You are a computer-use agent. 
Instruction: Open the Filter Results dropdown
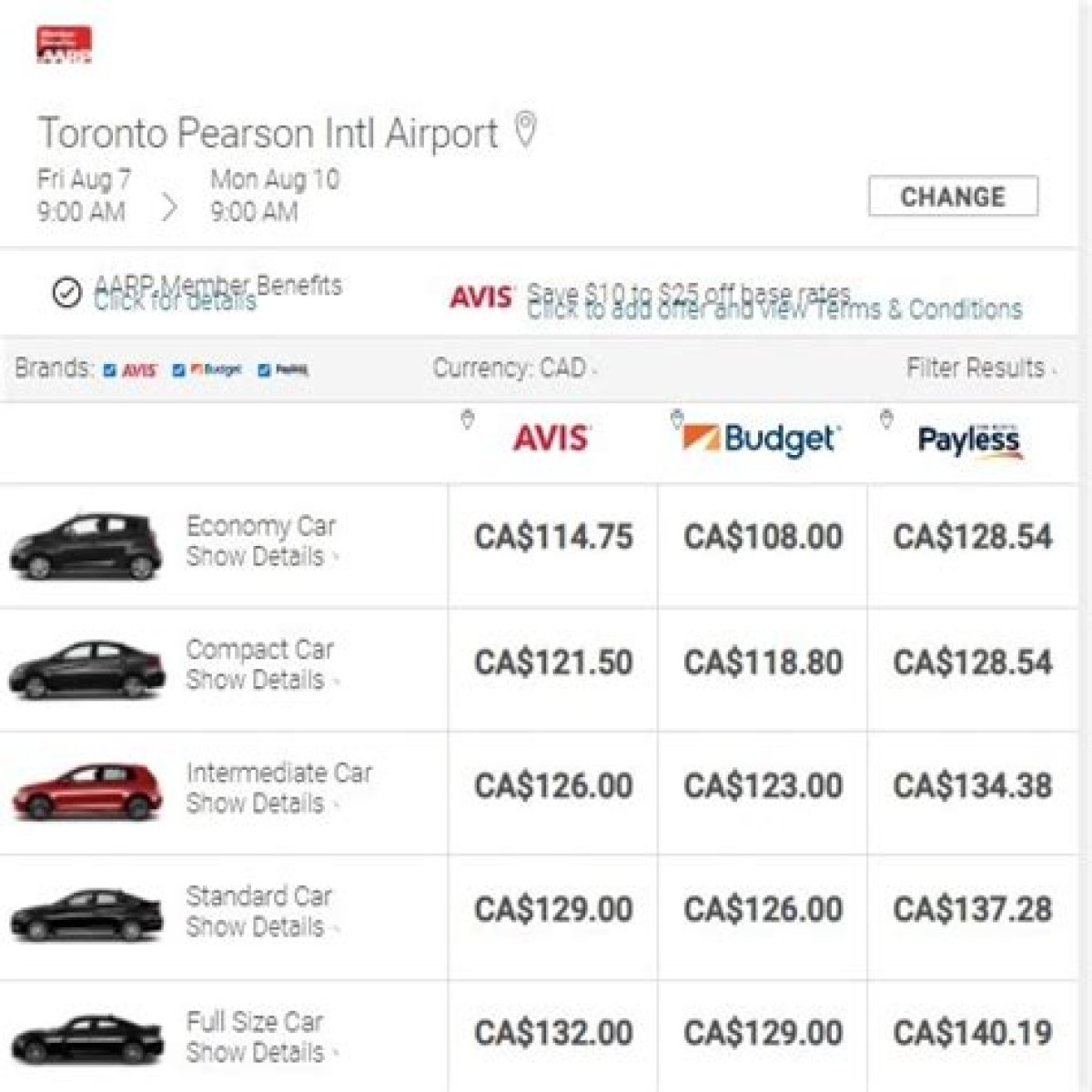coord(982,369)
